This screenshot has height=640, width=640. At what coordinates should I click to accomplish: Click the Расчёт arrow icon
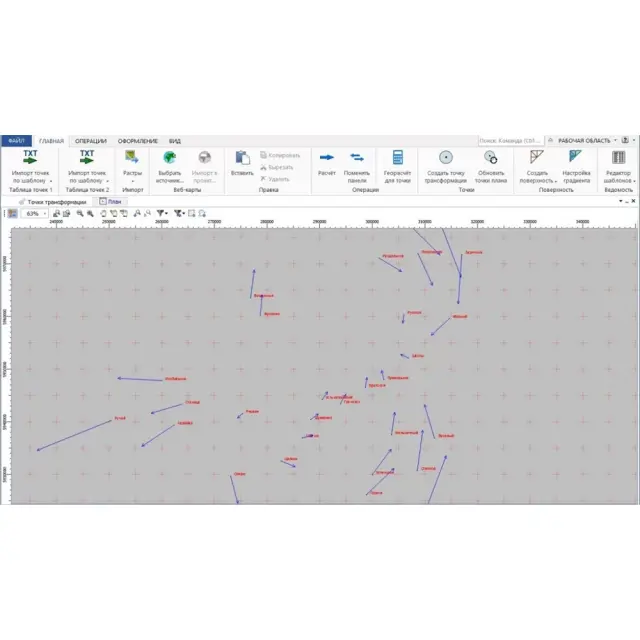point(326,158)
